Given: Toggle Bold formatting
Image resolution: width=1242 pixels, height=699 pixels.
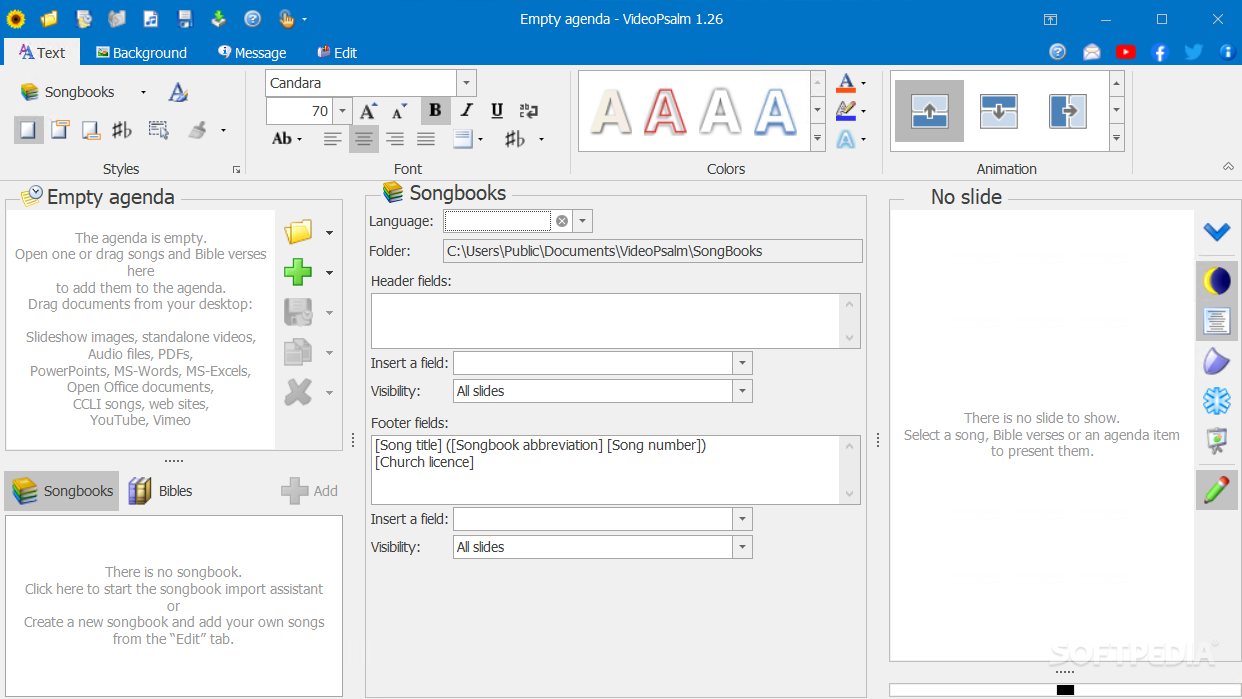Looking at the screenshot, I should pyautogui.click(x=435, y=111).
